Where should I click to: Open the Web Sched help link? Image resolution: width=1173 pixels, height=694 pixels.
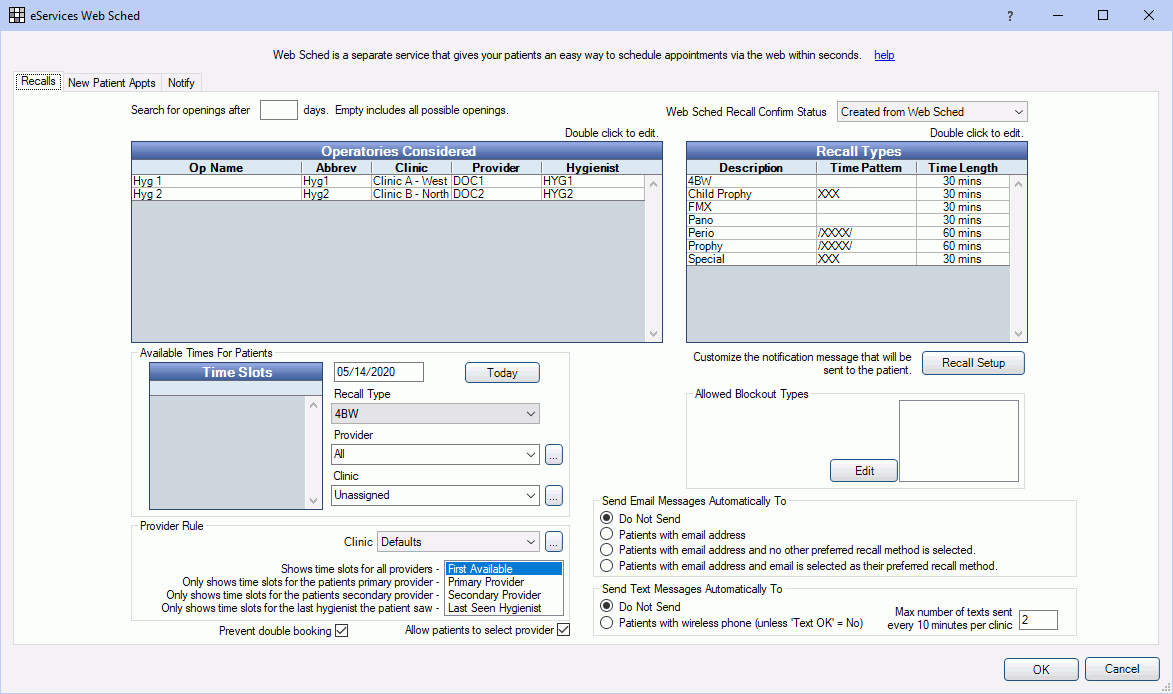884,55
